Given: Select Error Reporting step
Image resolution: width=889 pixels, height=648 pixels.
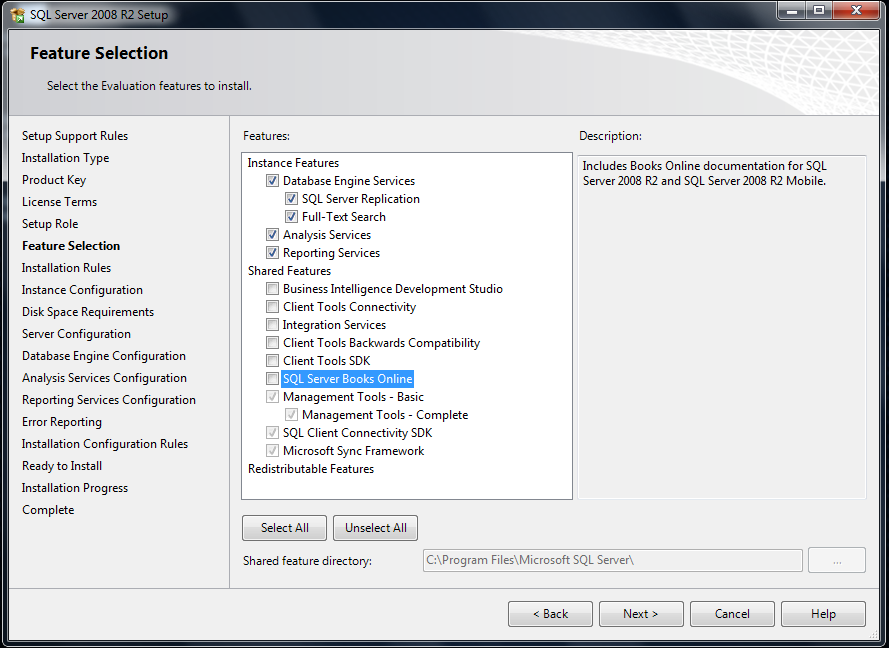Looking at the screenshot, I should click(62, 422).
